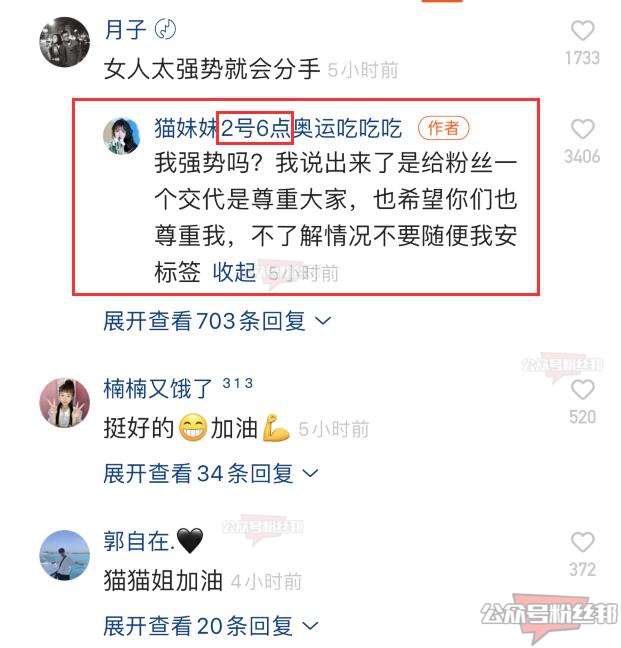
Task: Open username 月子
Action: click(125, 30)
